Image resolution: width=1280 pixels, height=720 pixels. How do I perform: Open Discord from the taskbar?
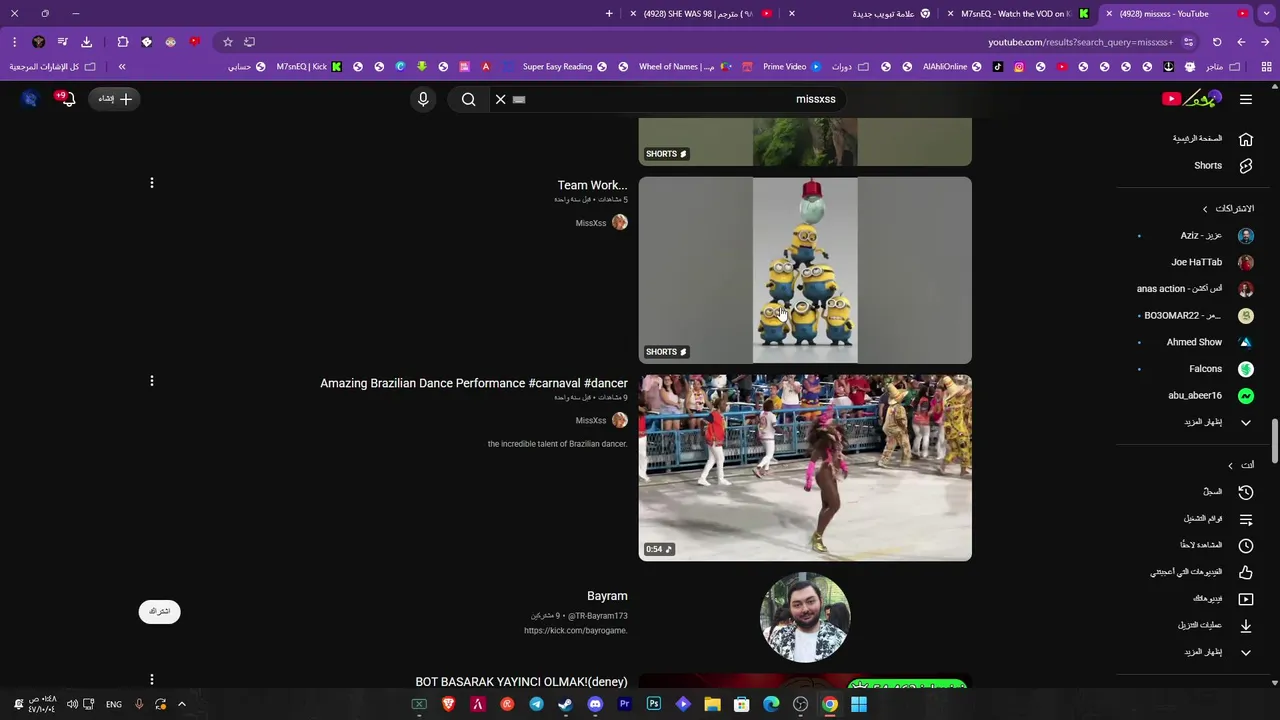[x=595, y=704]
